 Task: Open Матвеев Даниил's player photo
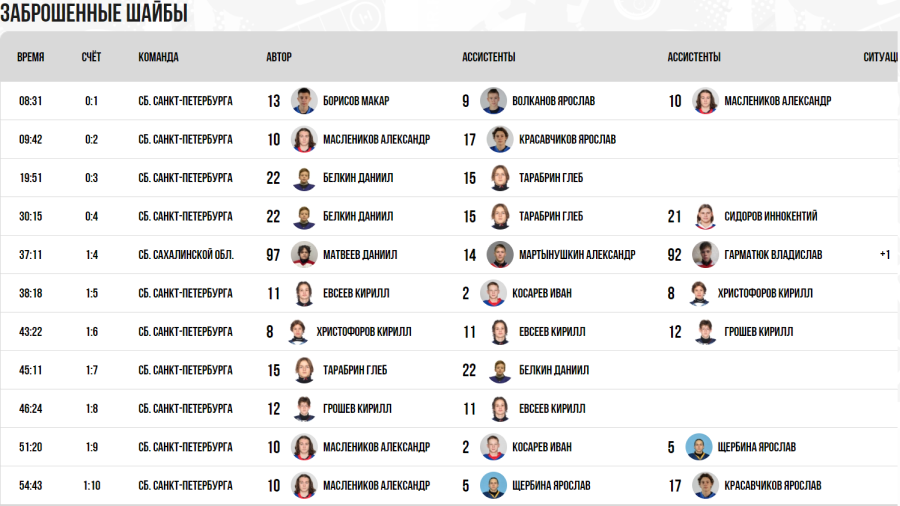click(304, 255)
